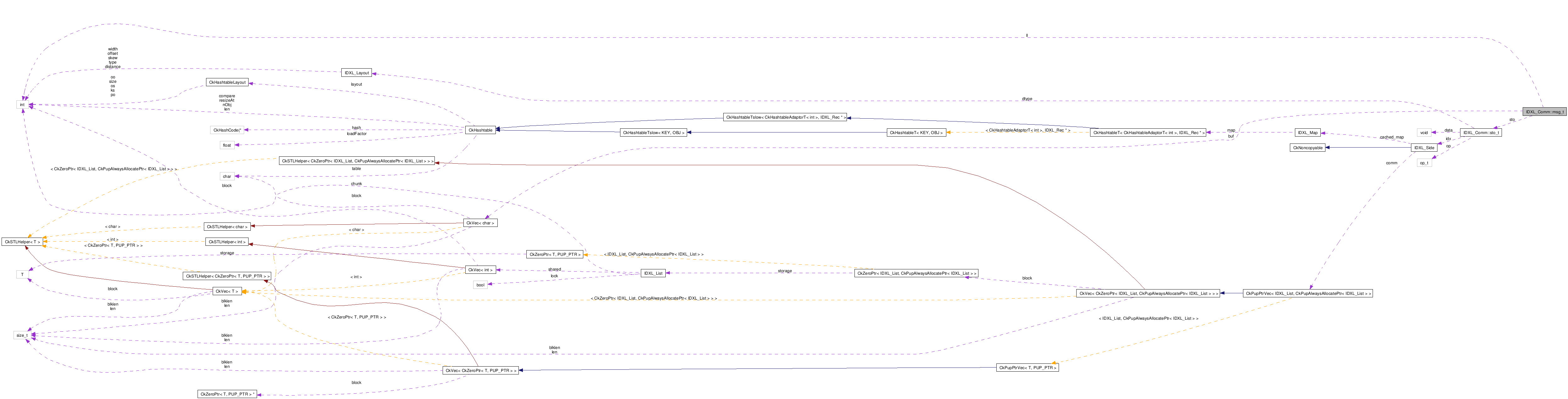Click the CkSTLHelper< T > node
This screenshot has width=1568, height=399.
[22, 242]
